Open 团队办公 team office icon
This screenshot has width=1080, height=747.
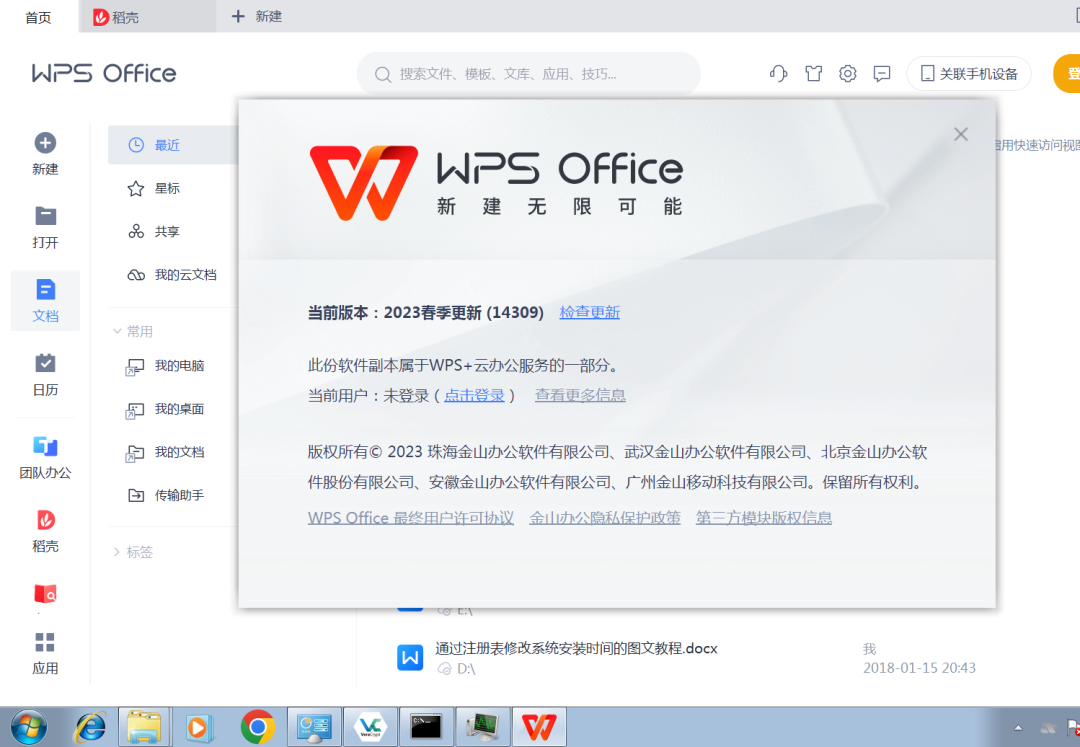(45, 446)
